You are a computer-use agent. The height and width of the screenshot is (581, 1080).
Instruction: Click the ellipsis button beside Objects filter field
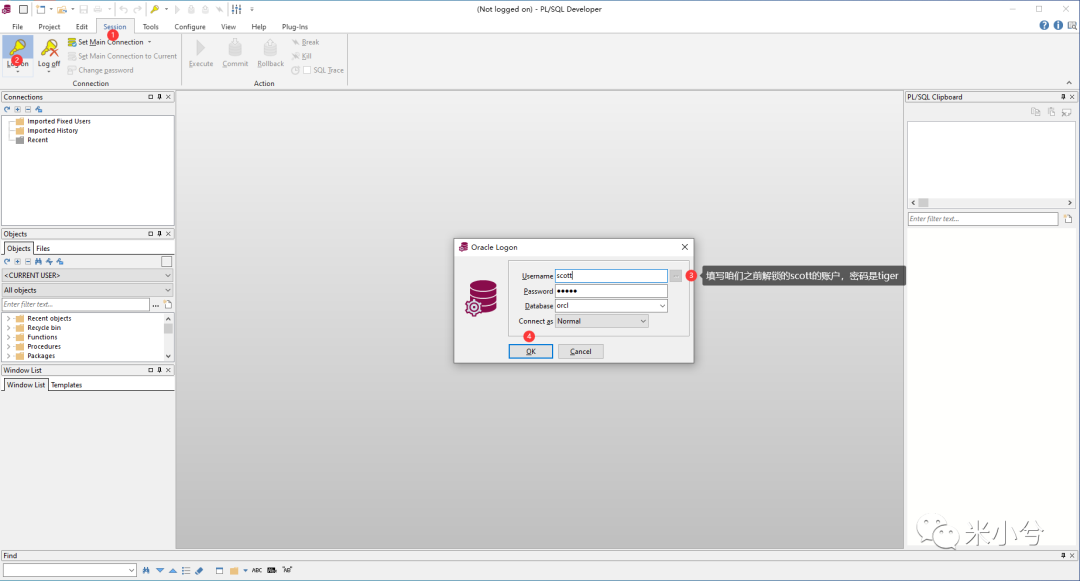tap(156, 304)
